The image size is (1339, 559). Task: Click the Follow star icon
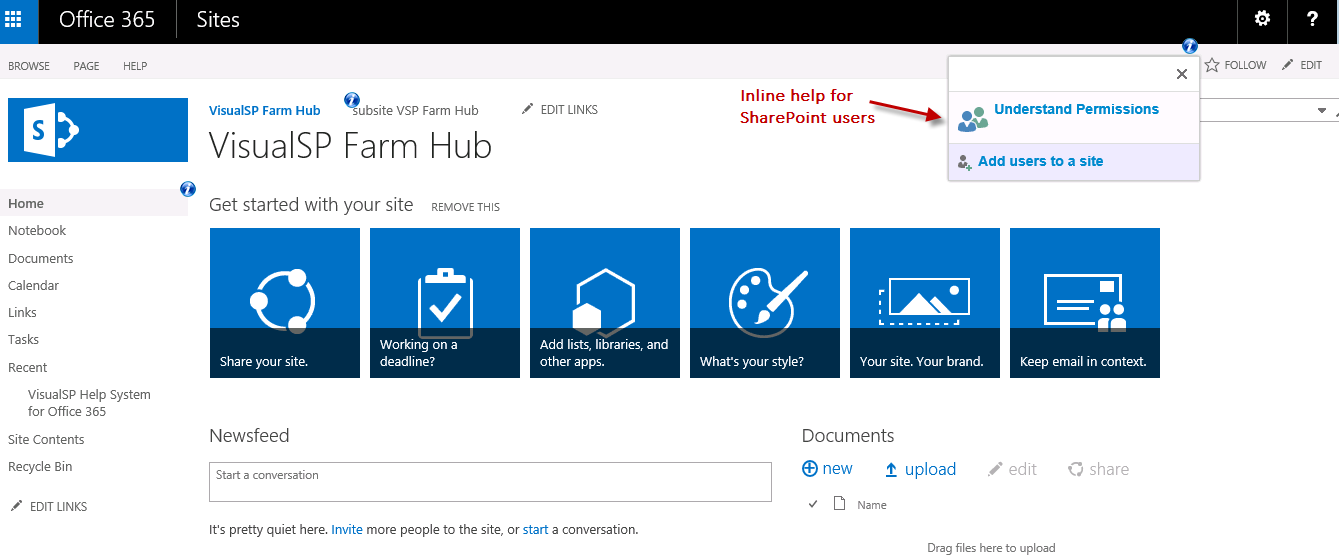[x=1212, y=65]
